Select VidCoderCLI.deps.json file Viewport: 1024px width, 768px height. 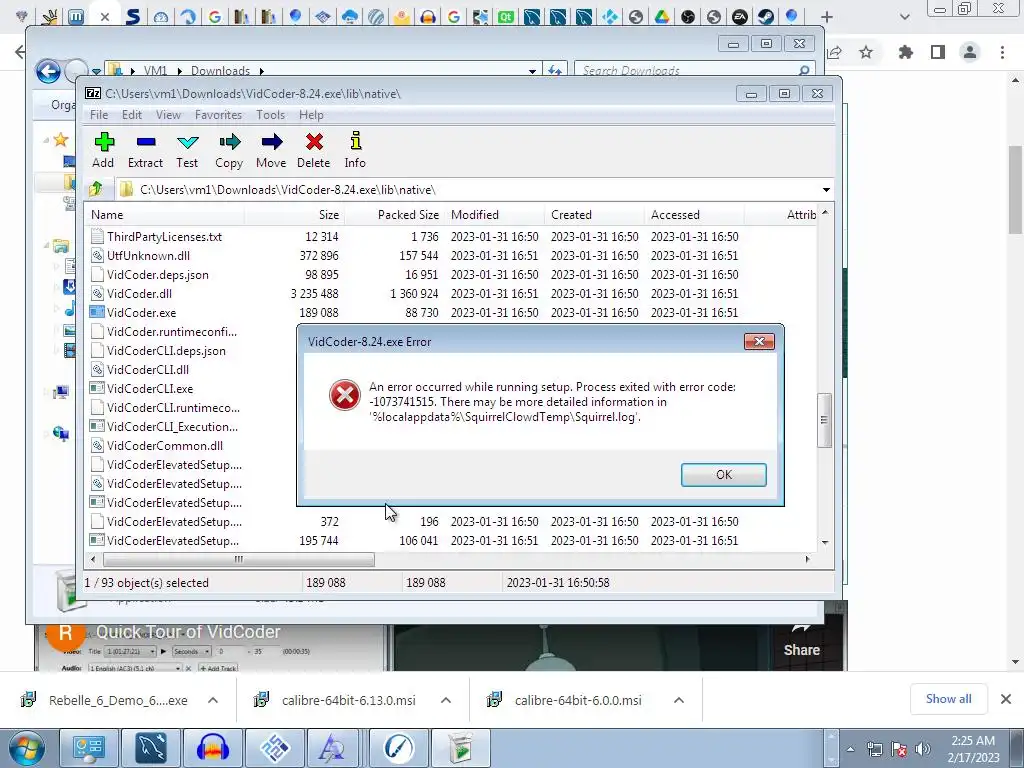coord(167,351)
